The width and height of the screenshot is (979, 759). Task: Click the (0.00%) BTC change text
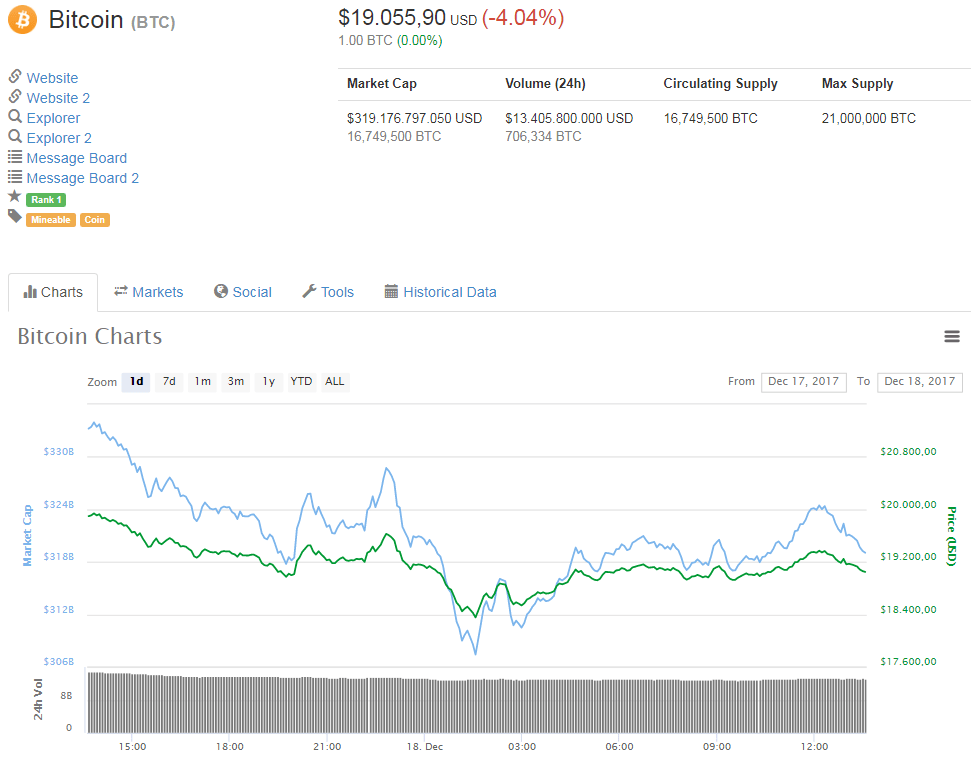point(420,41)
